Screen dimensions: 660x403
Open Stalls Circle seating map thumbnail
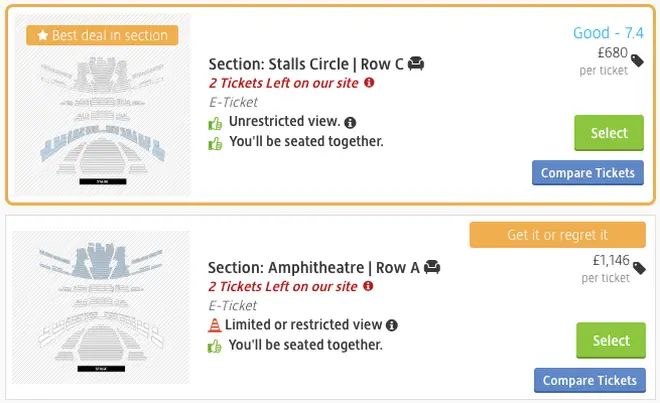[x=102, y=104]
